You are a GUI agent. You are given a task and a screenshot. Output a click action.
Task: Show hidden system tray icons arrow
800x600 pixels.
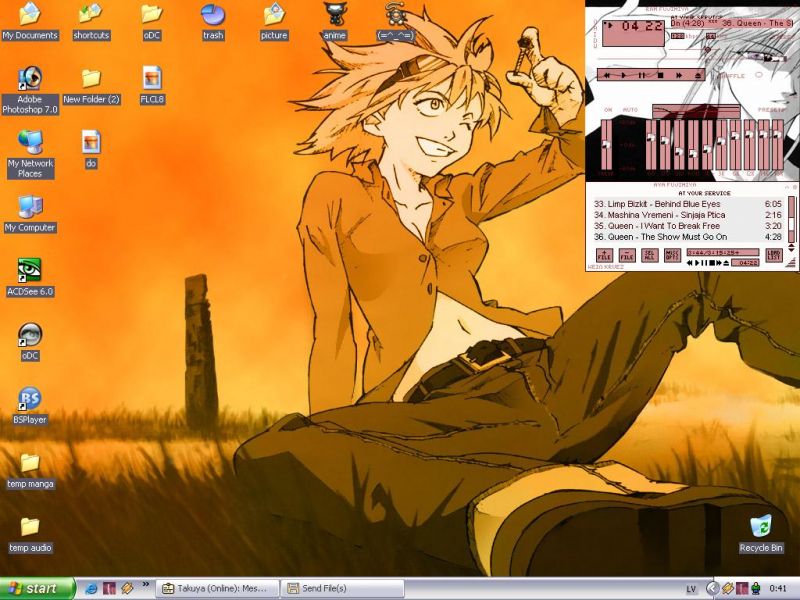(712, 589)
